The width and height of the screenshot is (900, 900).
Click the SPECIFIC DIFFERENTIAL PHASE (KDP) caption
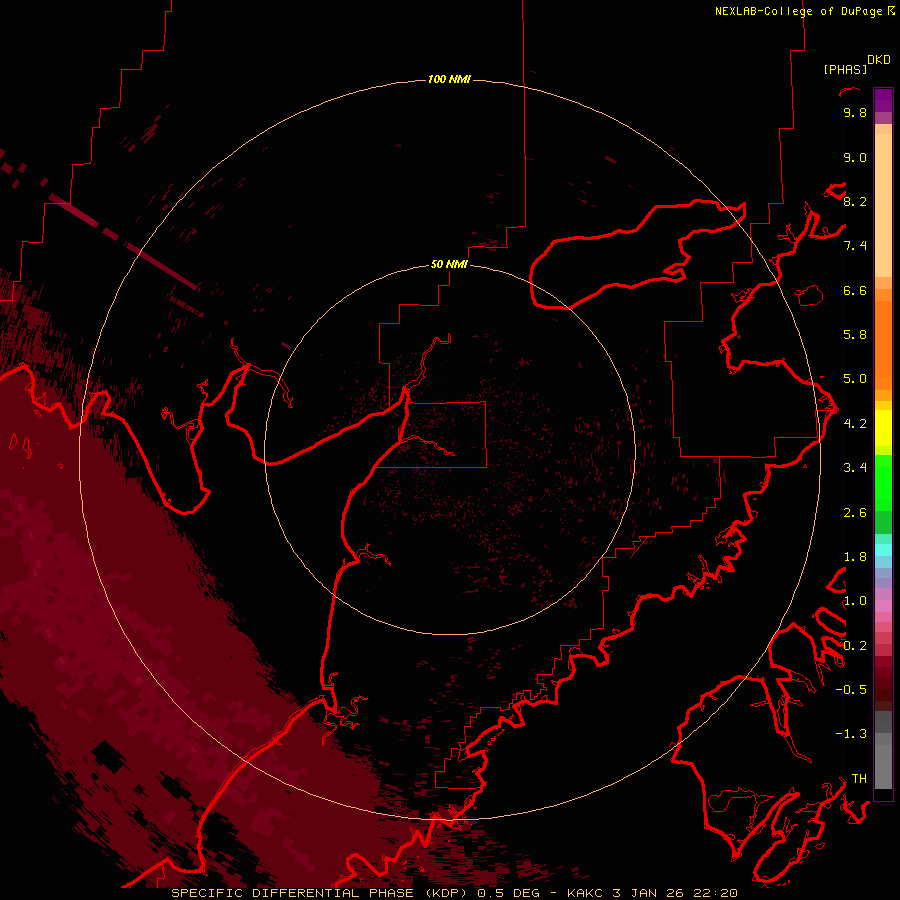[321, 893]
